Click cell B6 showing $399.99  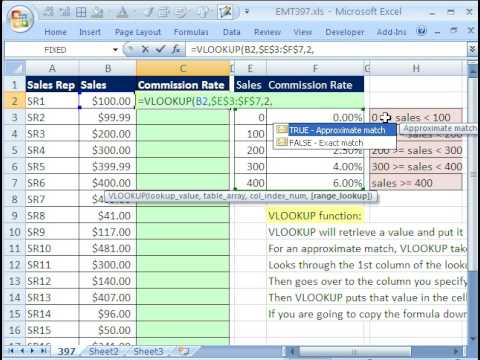click(108, 166)
